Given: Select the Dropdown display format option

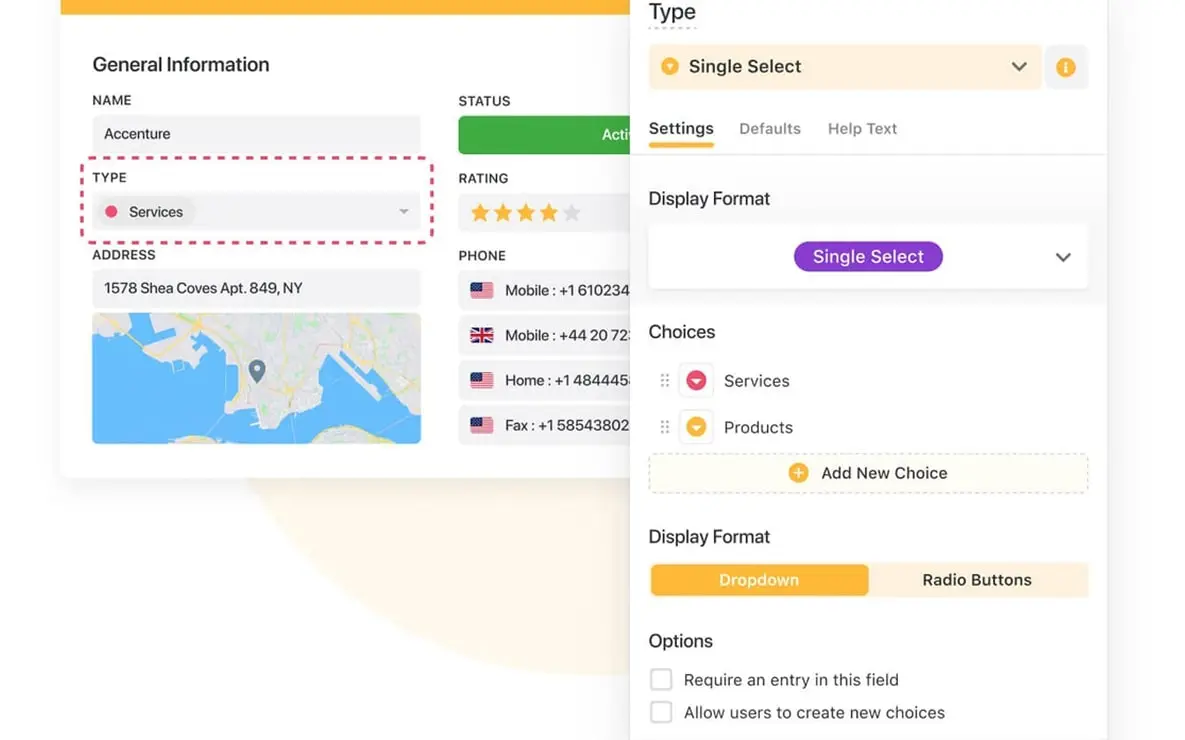Looking at the screenshot, I should 759,580.
